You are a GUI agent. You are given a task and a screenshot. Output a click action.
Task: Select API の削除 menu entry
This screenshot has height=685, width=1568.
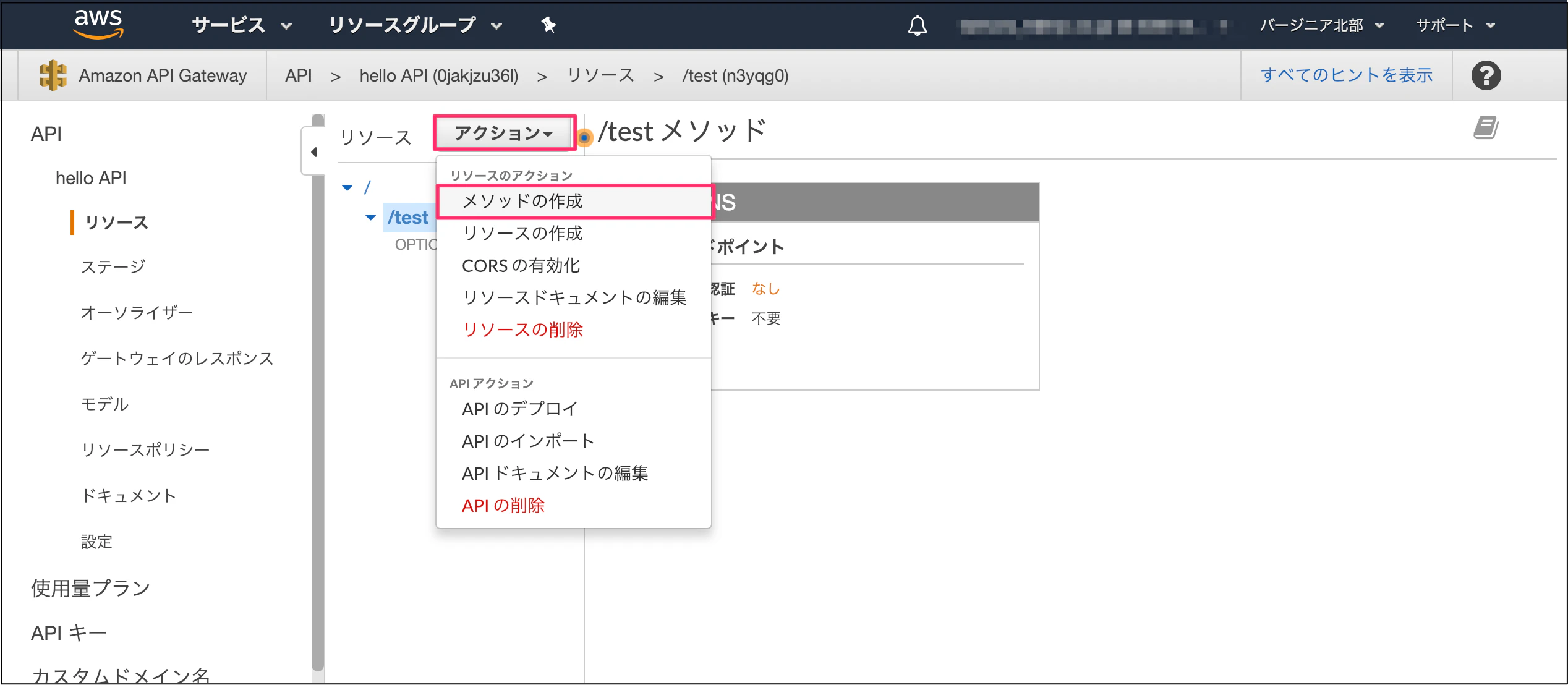503,505
